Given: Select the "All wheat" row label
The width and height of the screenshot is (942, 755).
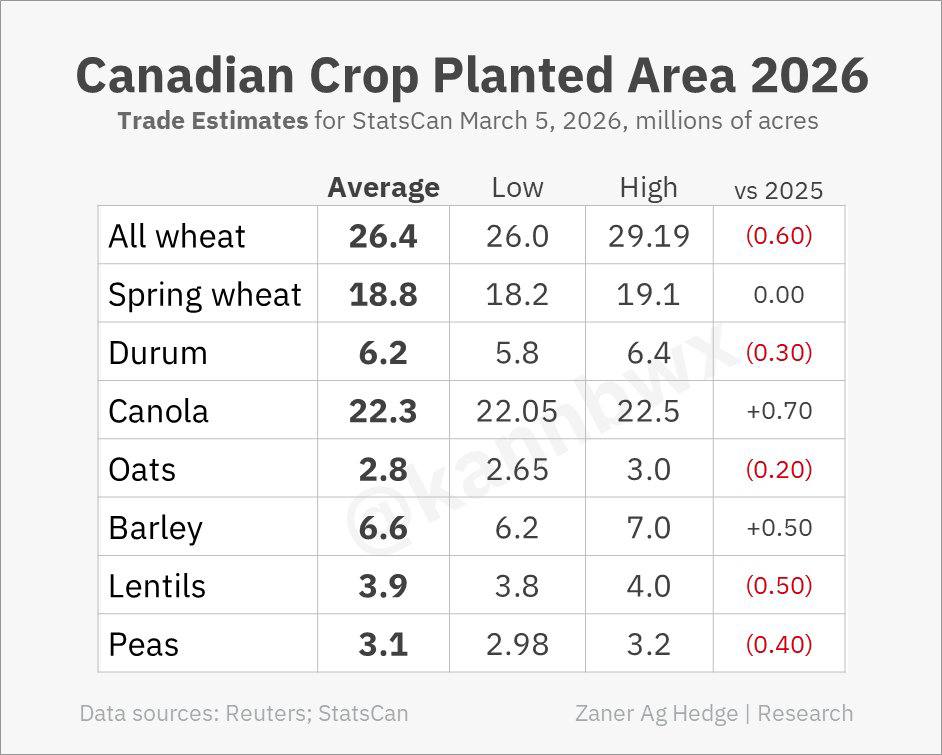Looking at the screenshot, I should pos(177,236).
